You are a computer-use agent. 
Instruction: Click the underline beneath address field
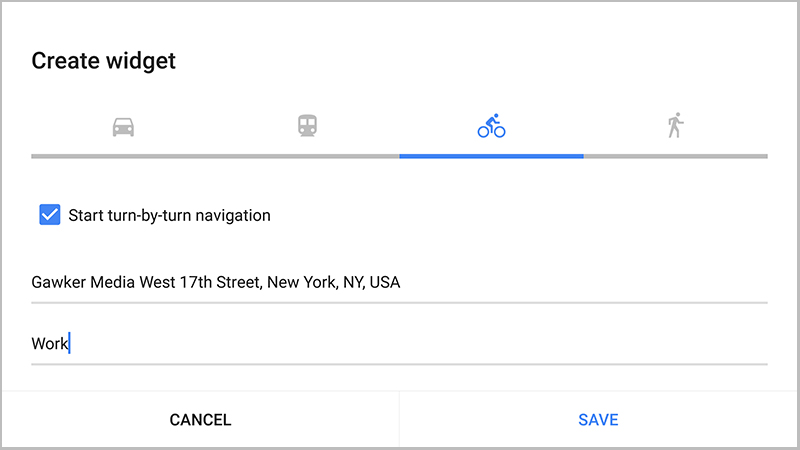pyautogui.click(x=399, y=303)
